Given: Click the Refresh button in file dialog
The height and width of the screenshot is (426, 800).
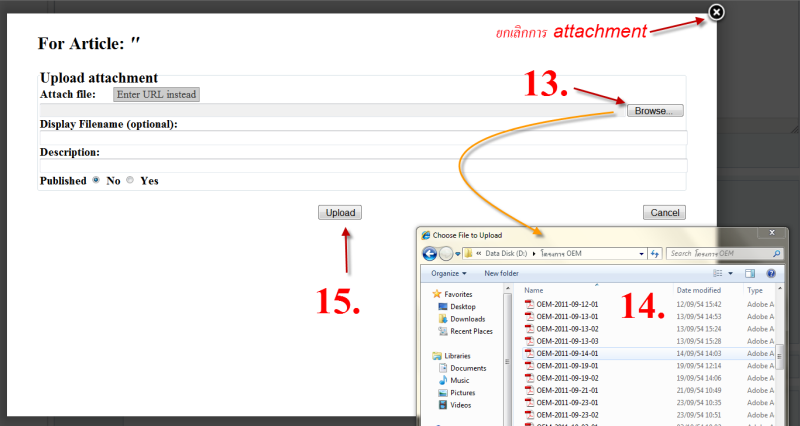Looking at the screenshot, I should tap(655, 254).
